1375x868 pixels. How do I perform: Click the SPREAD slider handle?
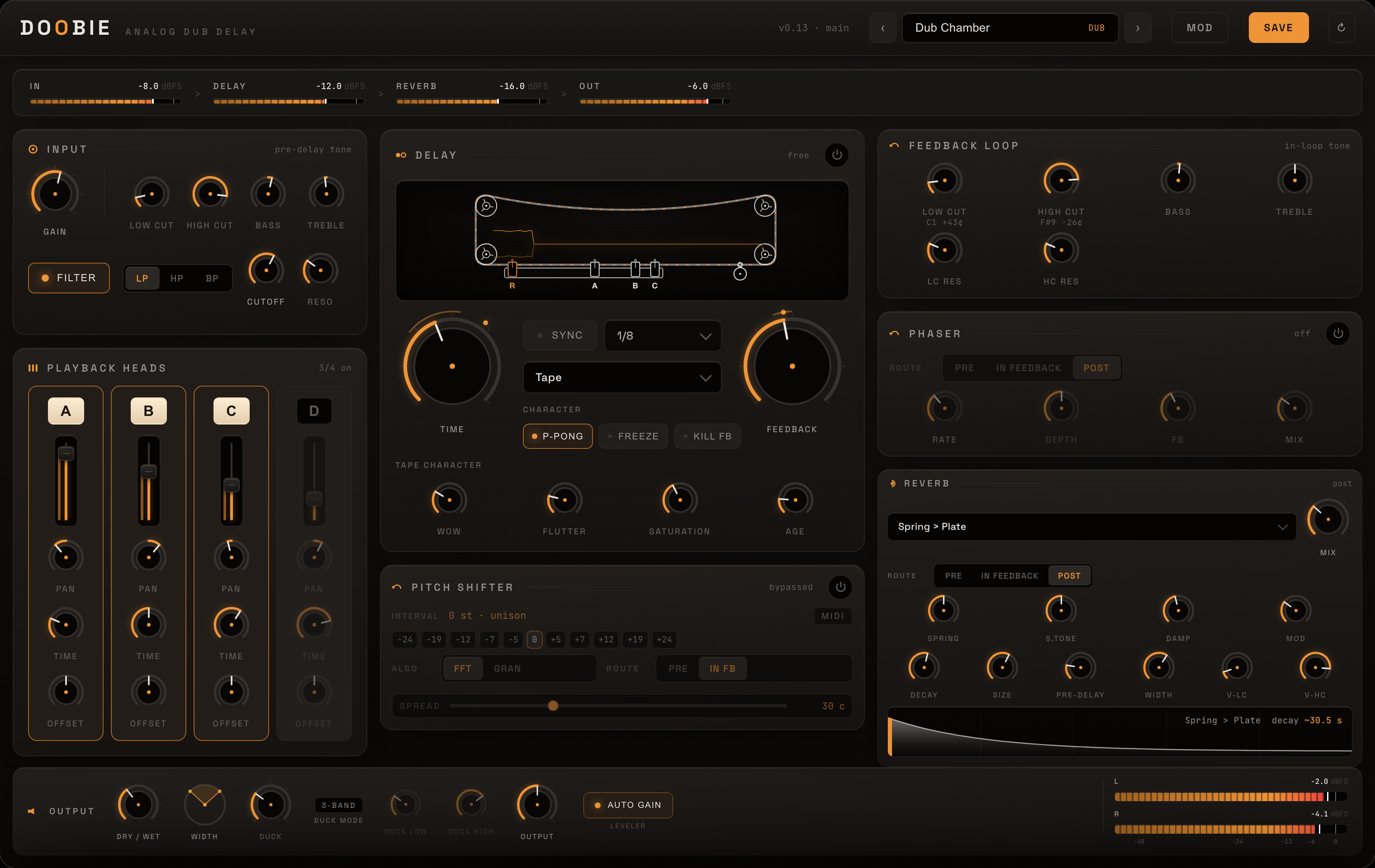[x=553, y=706]
